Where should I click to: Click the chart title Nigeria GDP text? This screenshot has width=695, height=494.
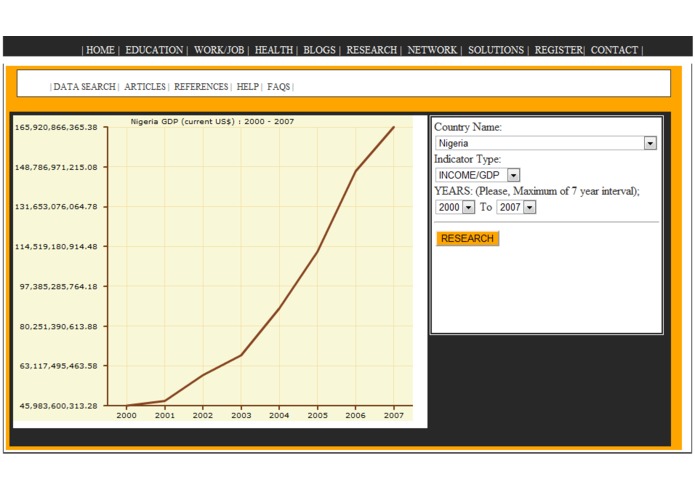click(212, 121)
